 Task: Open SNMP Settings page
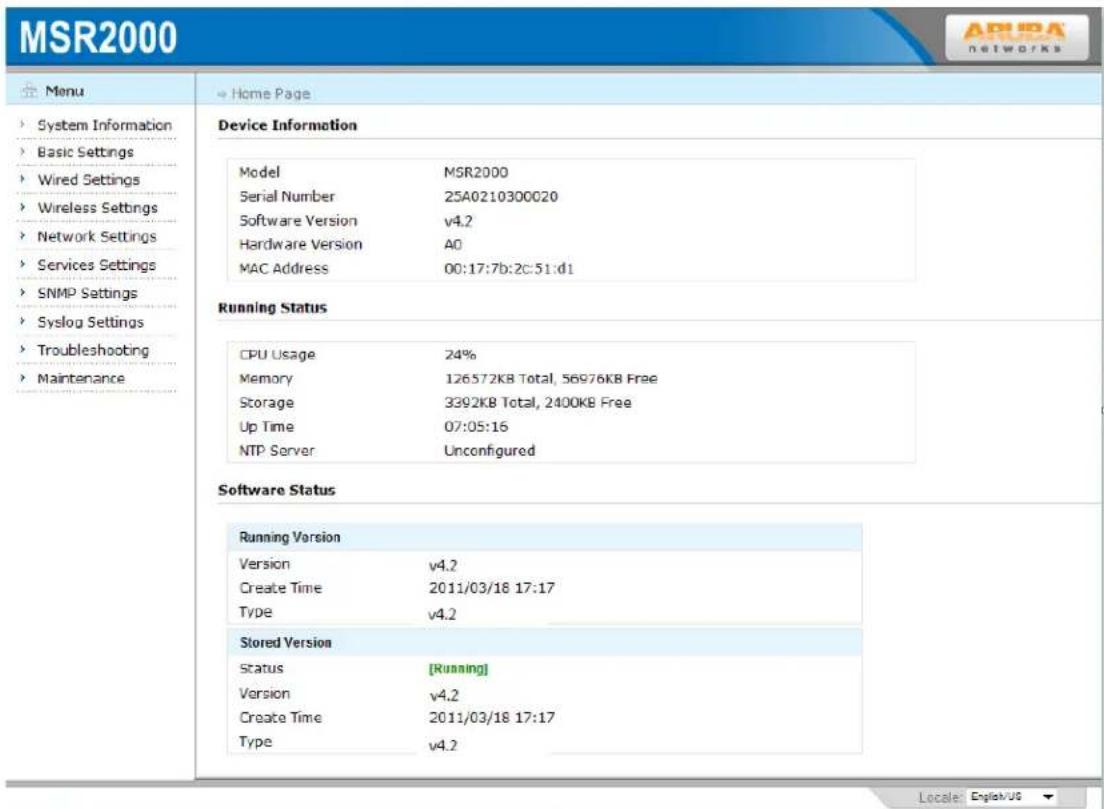coord(87,293)
